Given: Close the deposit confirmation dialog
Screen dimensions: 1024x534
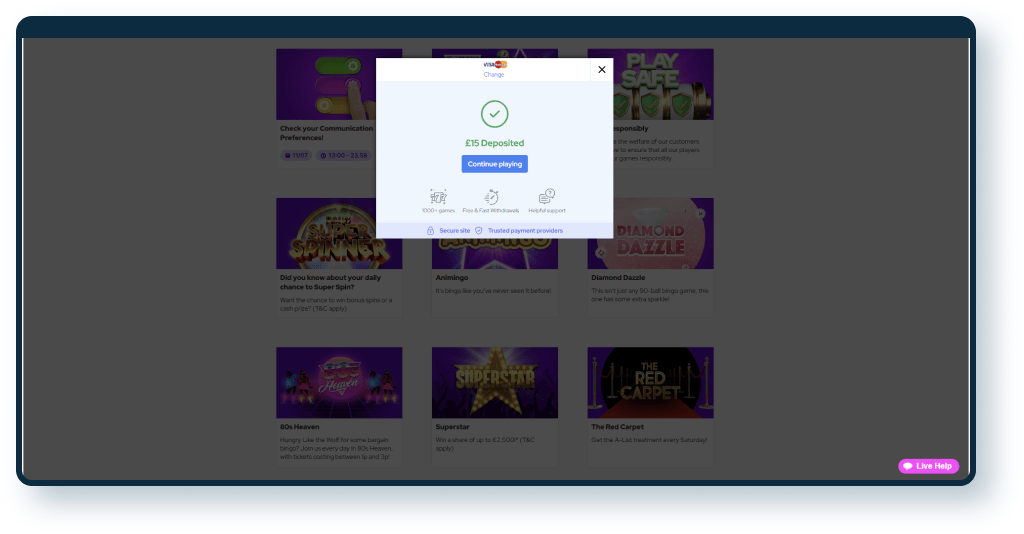Looking at the screenshot, I should [x=601, y=70].
